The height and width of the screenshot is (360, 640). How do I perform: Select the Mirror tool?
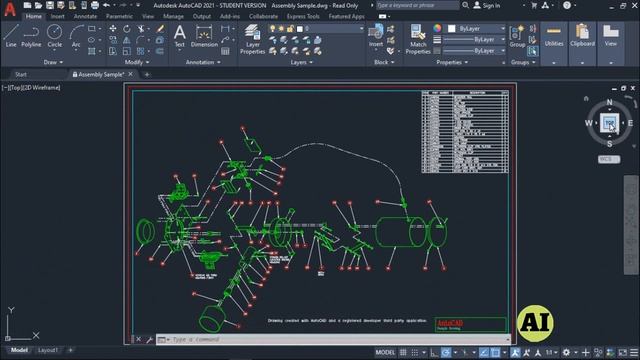(x=127, y=40)
